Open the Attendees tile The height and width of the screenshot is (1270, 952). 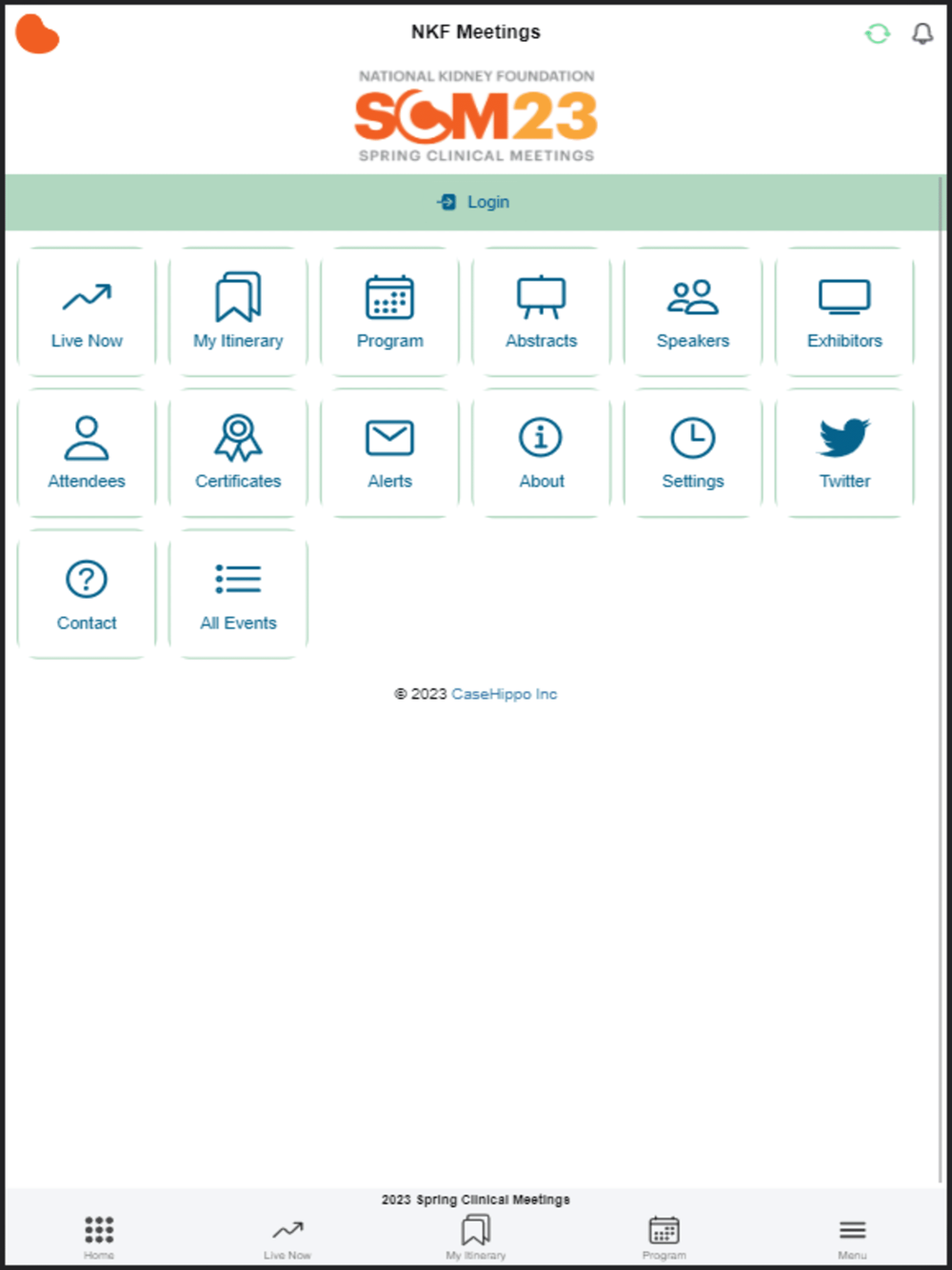[x=87, y=453]
